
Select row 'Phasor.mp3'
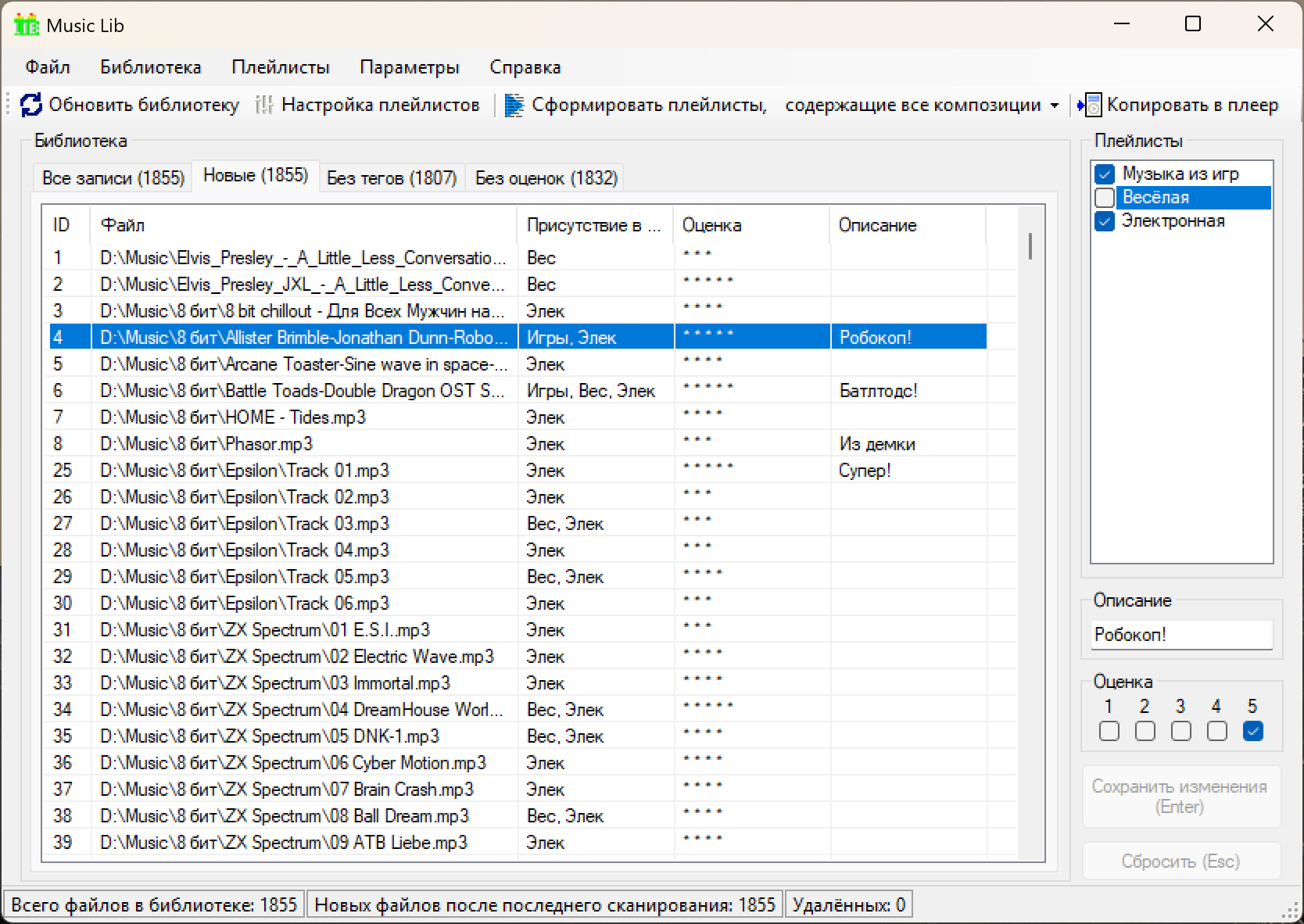point(518,444)
